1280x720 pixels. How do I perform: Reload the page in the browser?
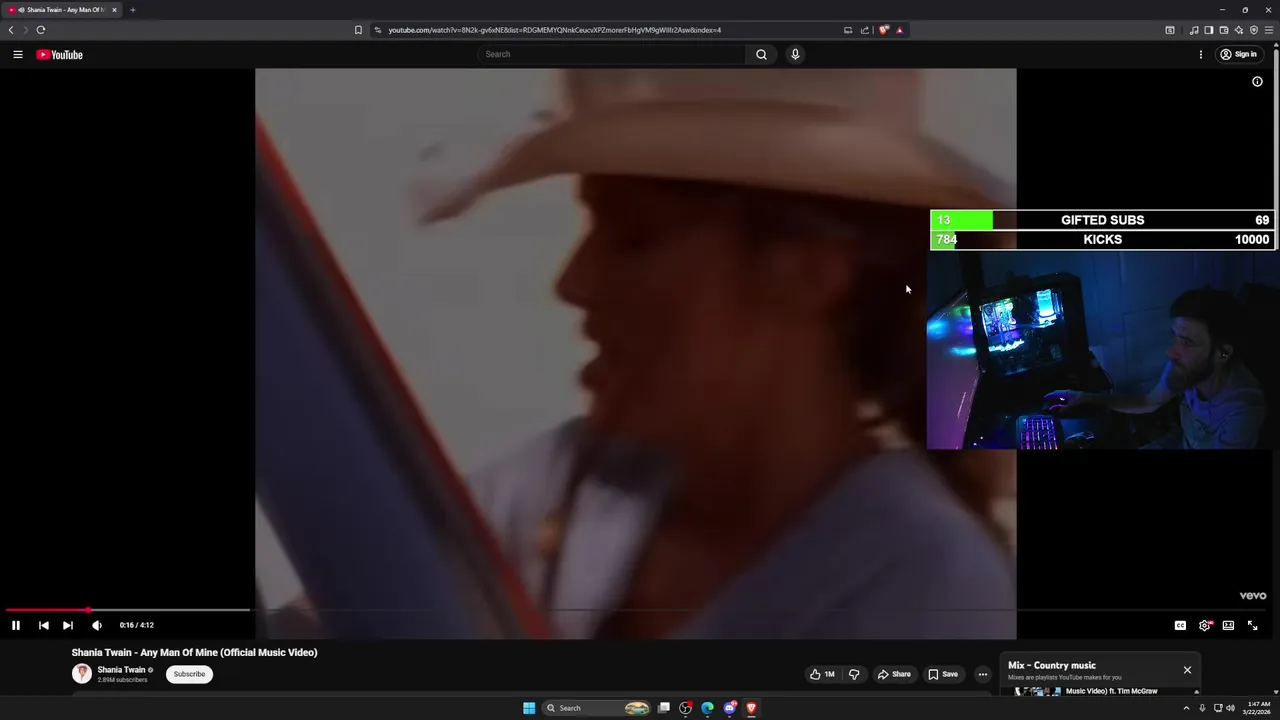click(x=41, y=30)
